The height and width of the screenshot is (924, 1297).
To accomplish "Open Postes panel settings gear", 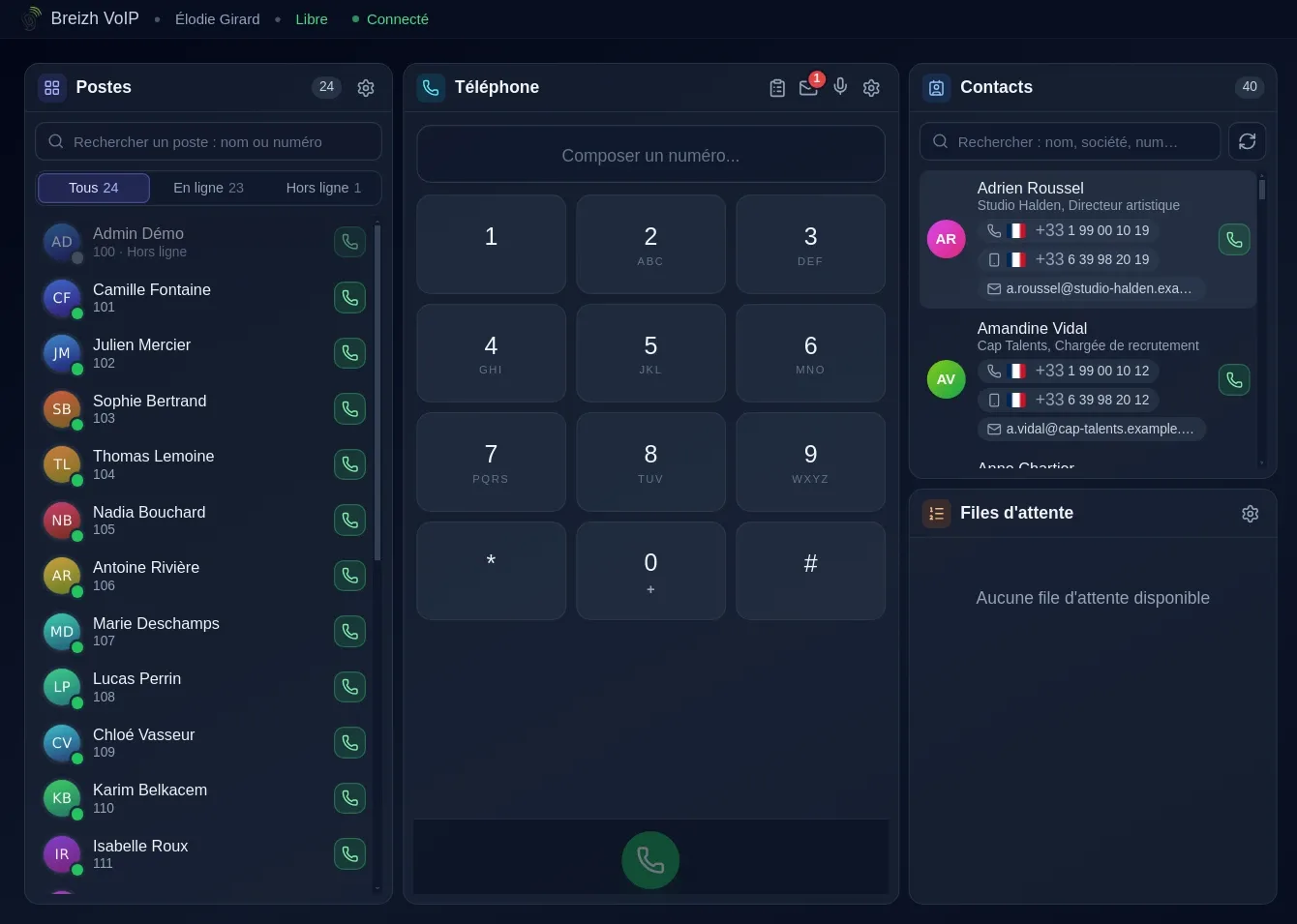I will 366,88.
